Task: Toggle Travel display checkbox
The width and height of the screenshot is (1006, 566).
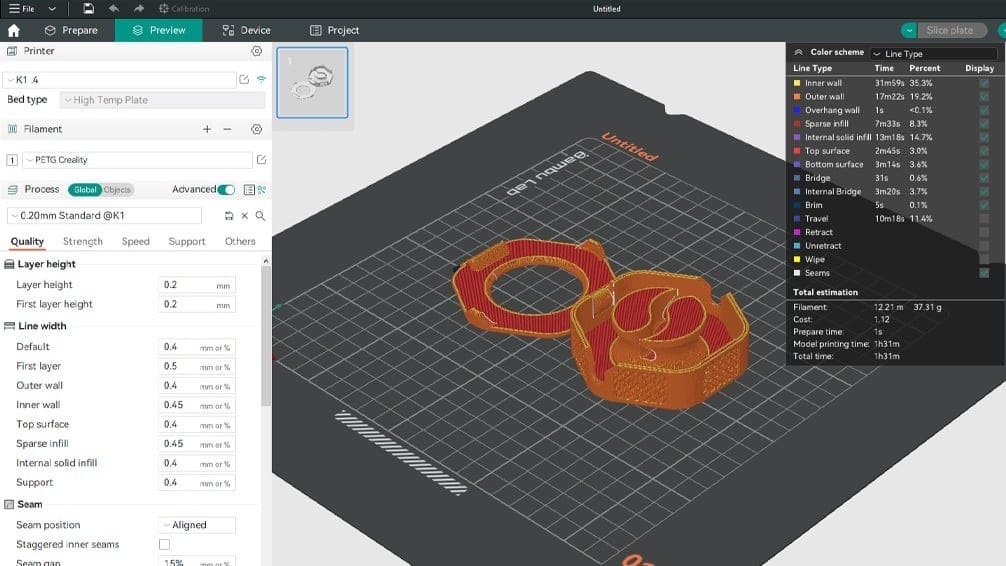Action: pyautogui.click(x=984, y=218)
